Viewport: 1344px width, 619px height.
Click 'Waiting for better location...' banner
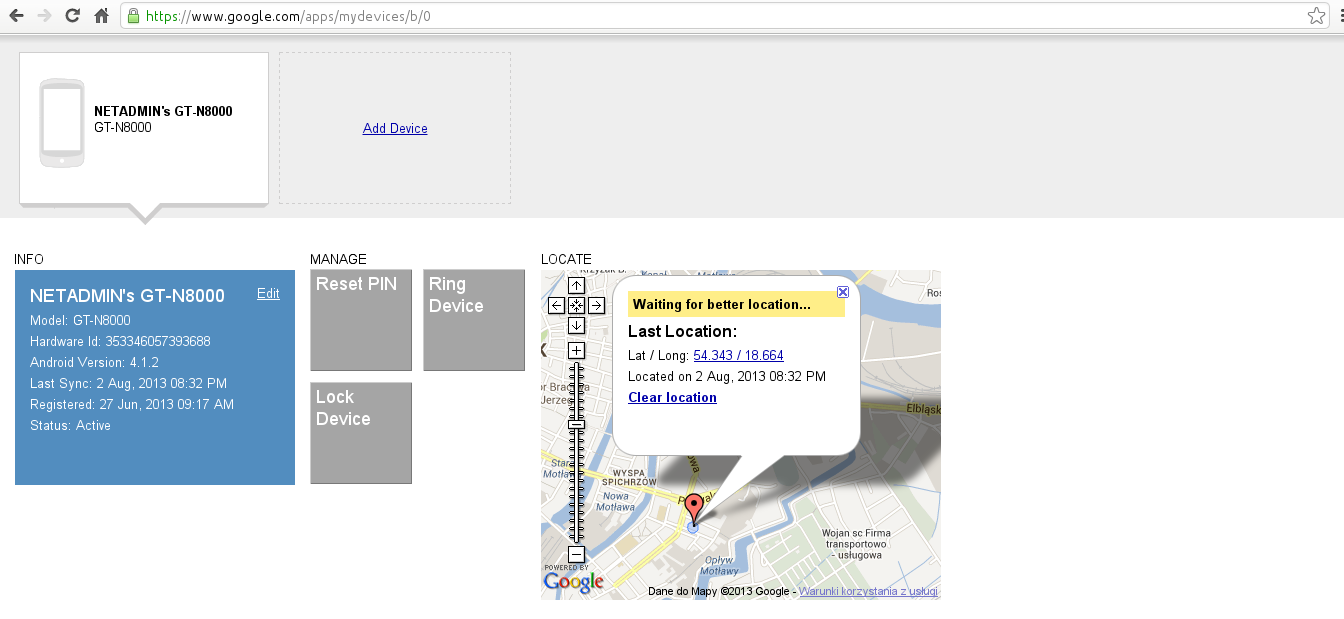coord(736,305)
